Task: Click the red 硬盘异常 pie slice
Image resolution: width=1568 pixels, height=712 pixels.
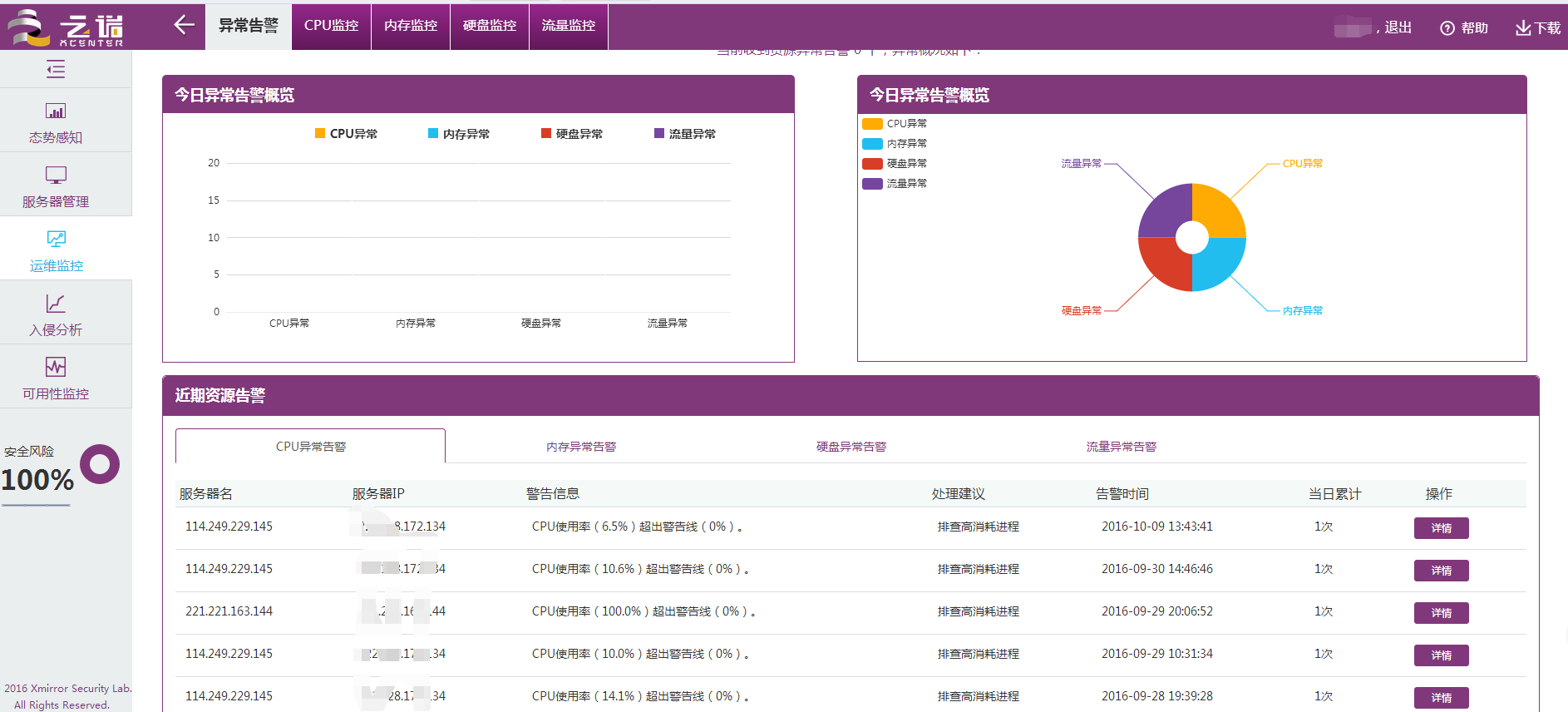Action: 1166,264
